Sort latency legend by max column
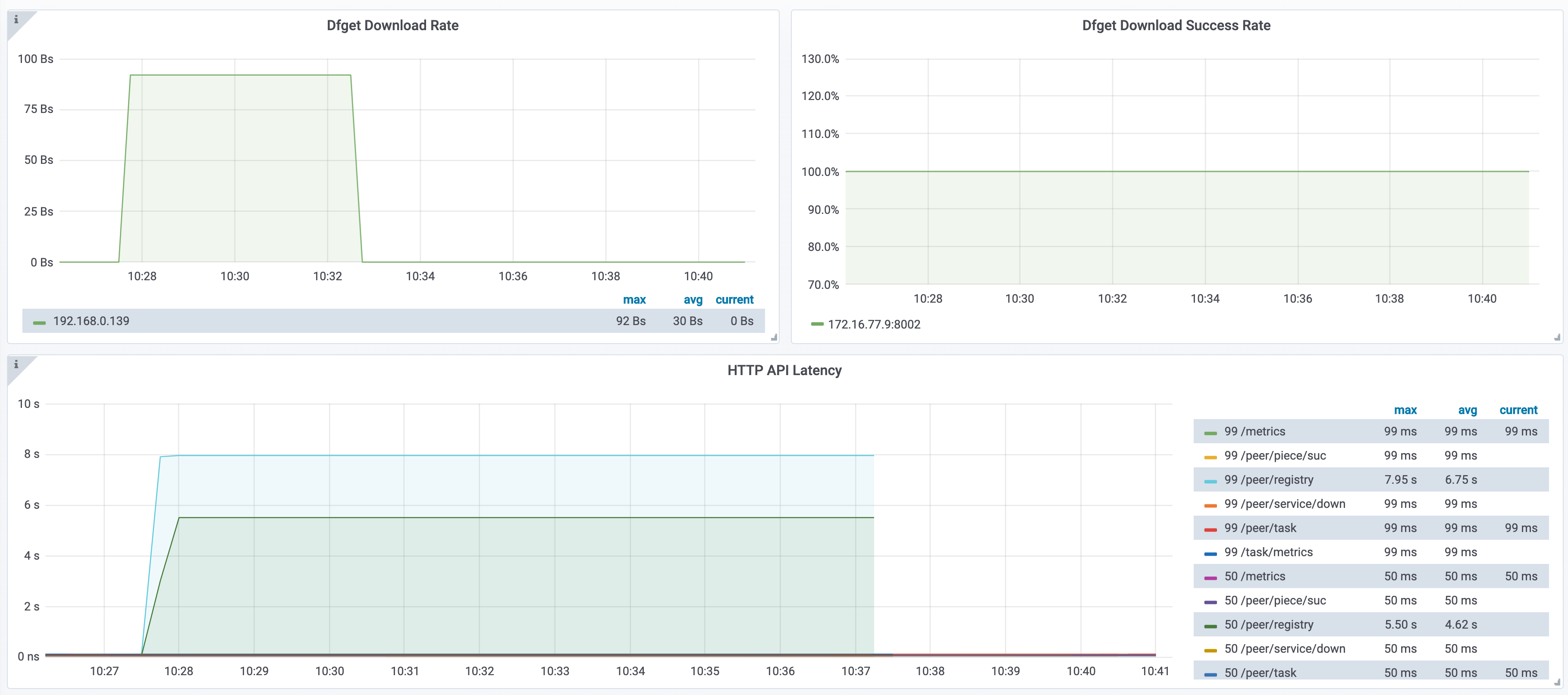1568x695 pixels. pyautogui.click(x=1405, y=410)
